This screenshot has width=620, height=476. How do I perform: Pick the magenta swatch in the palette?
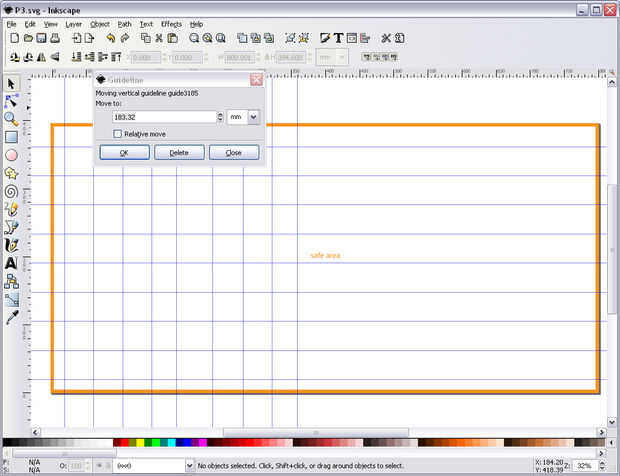pyautogui.click(x=203, y=442)
